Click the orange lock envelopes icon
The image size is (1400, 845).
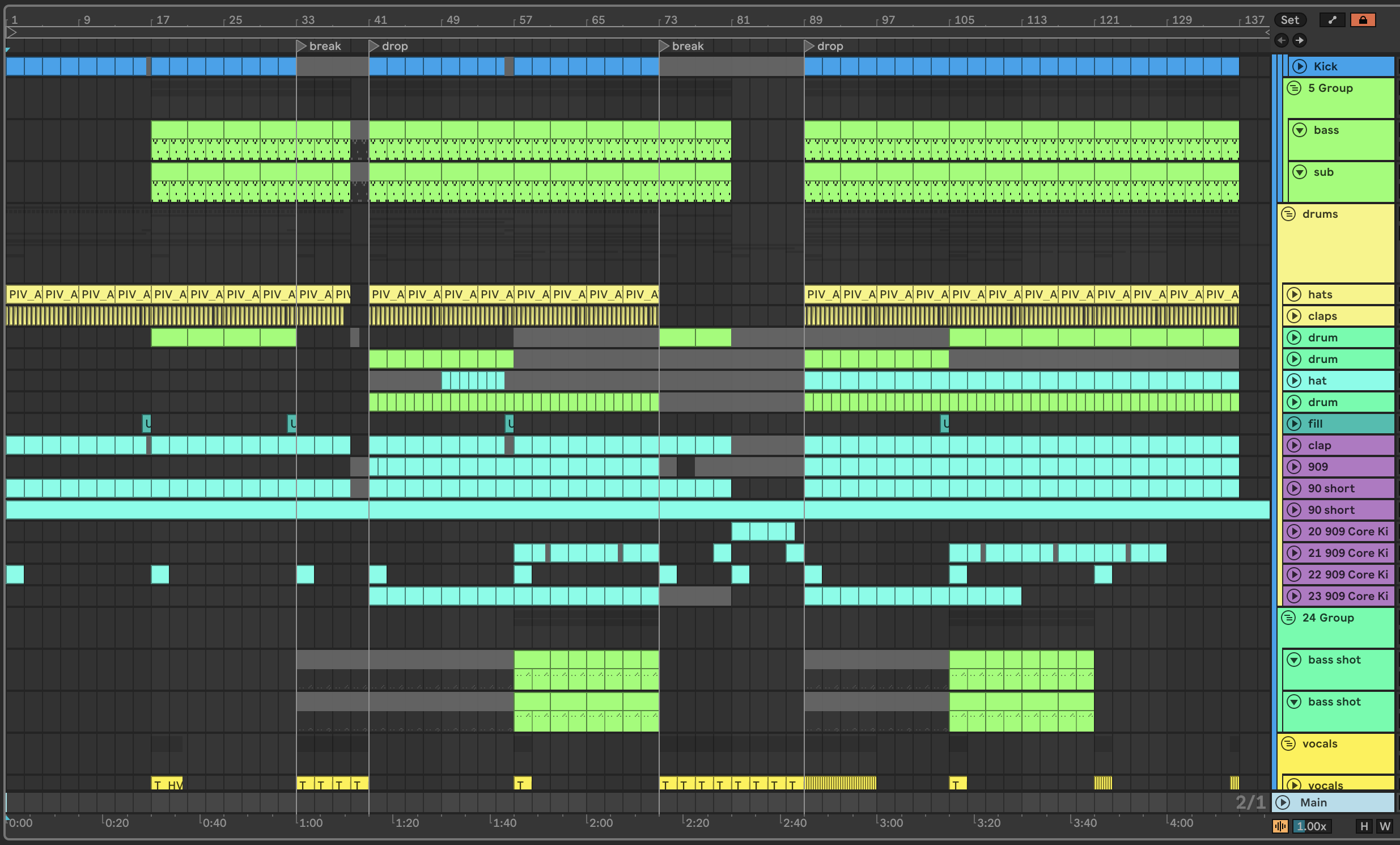pos(1363,20)
